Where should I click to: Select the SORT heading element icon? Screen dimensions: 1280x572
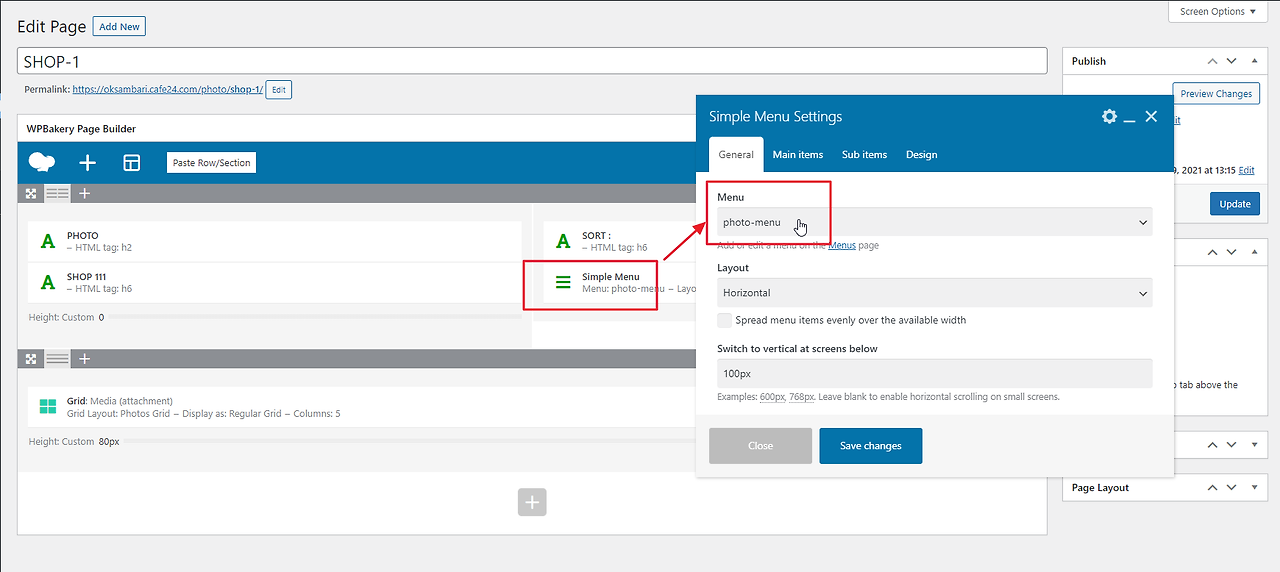coord(563,241)
